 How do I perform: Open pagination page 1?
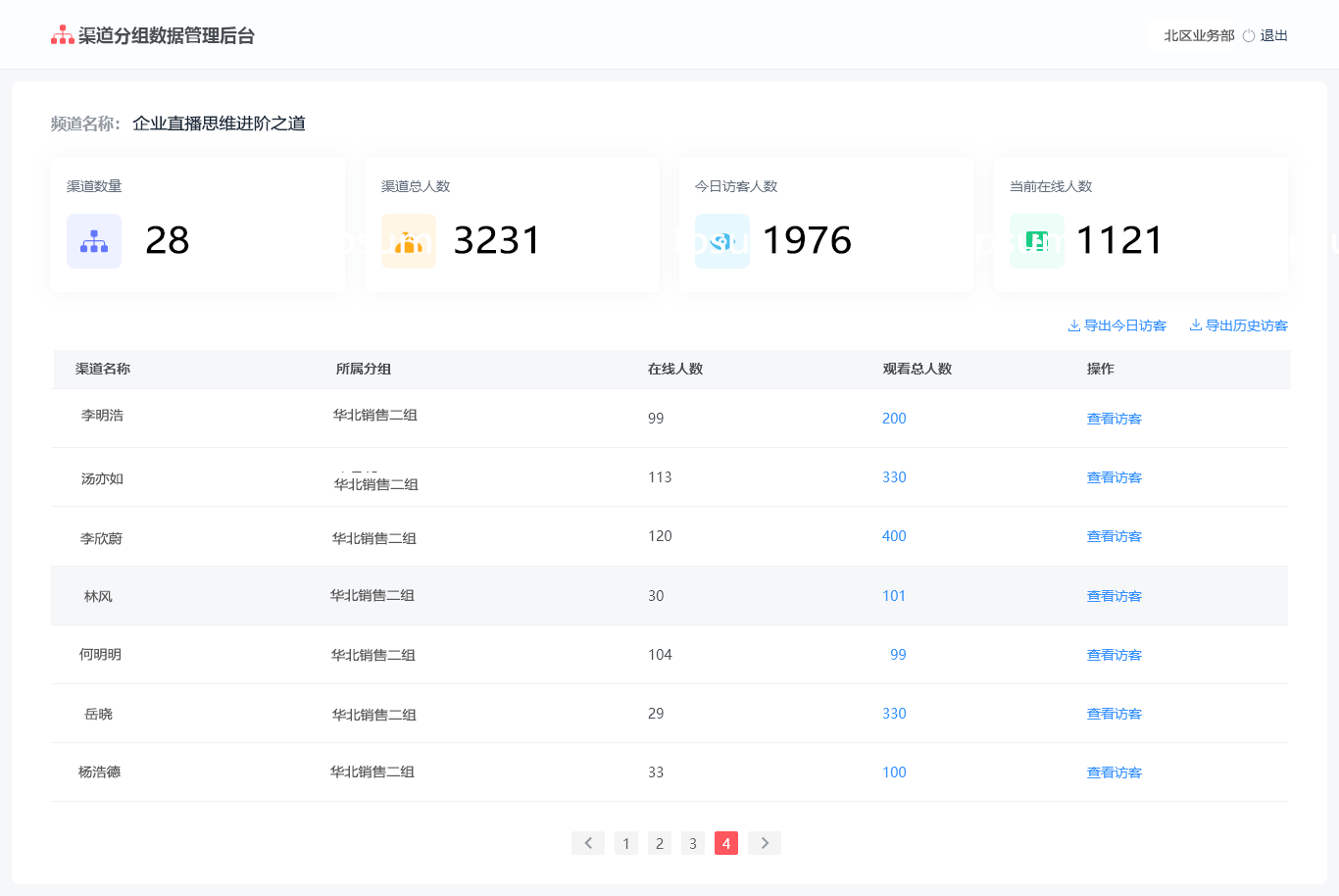(x=626, y=843)
